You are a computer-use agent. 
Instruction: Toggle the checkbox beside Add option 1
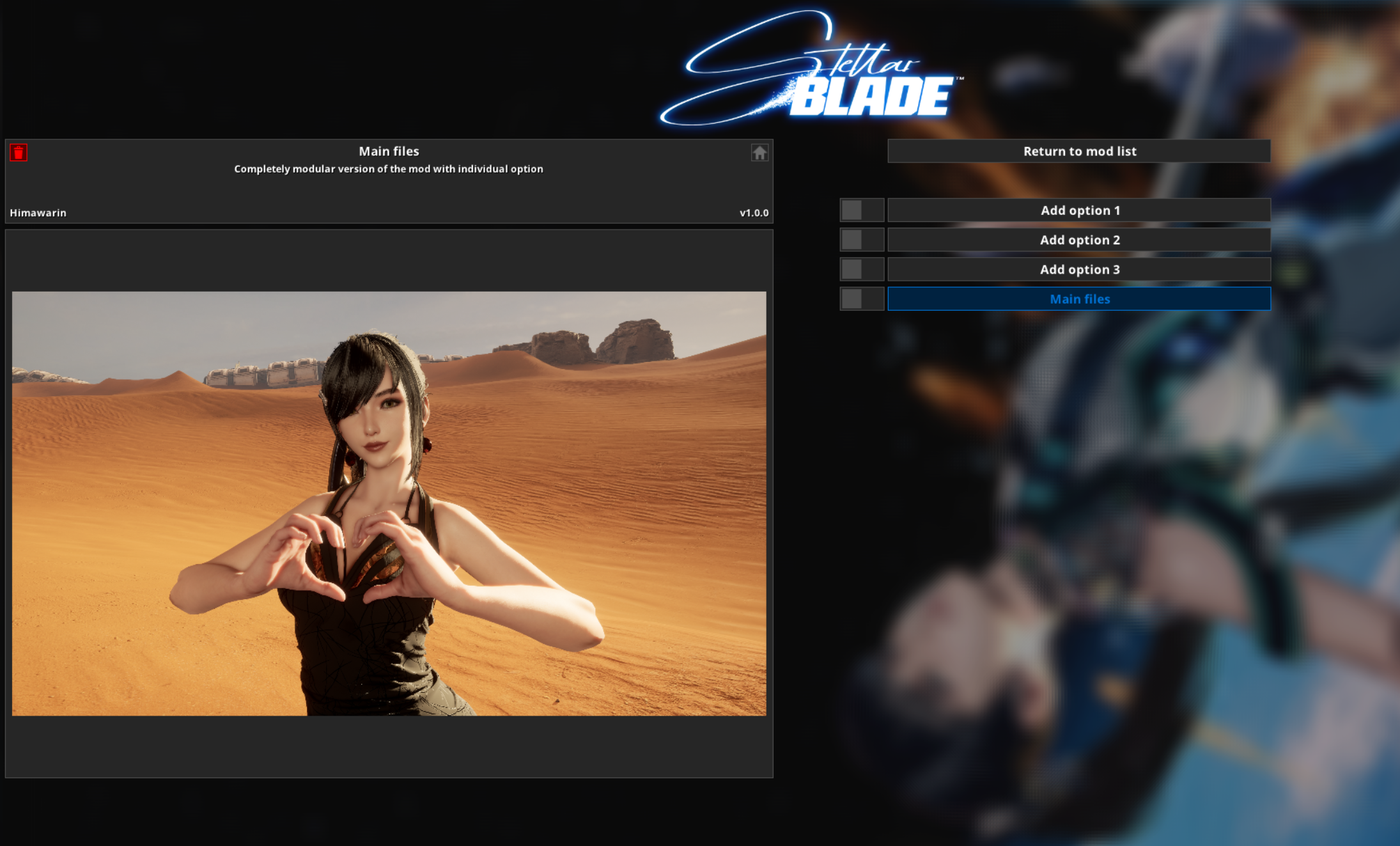(862, 210)
